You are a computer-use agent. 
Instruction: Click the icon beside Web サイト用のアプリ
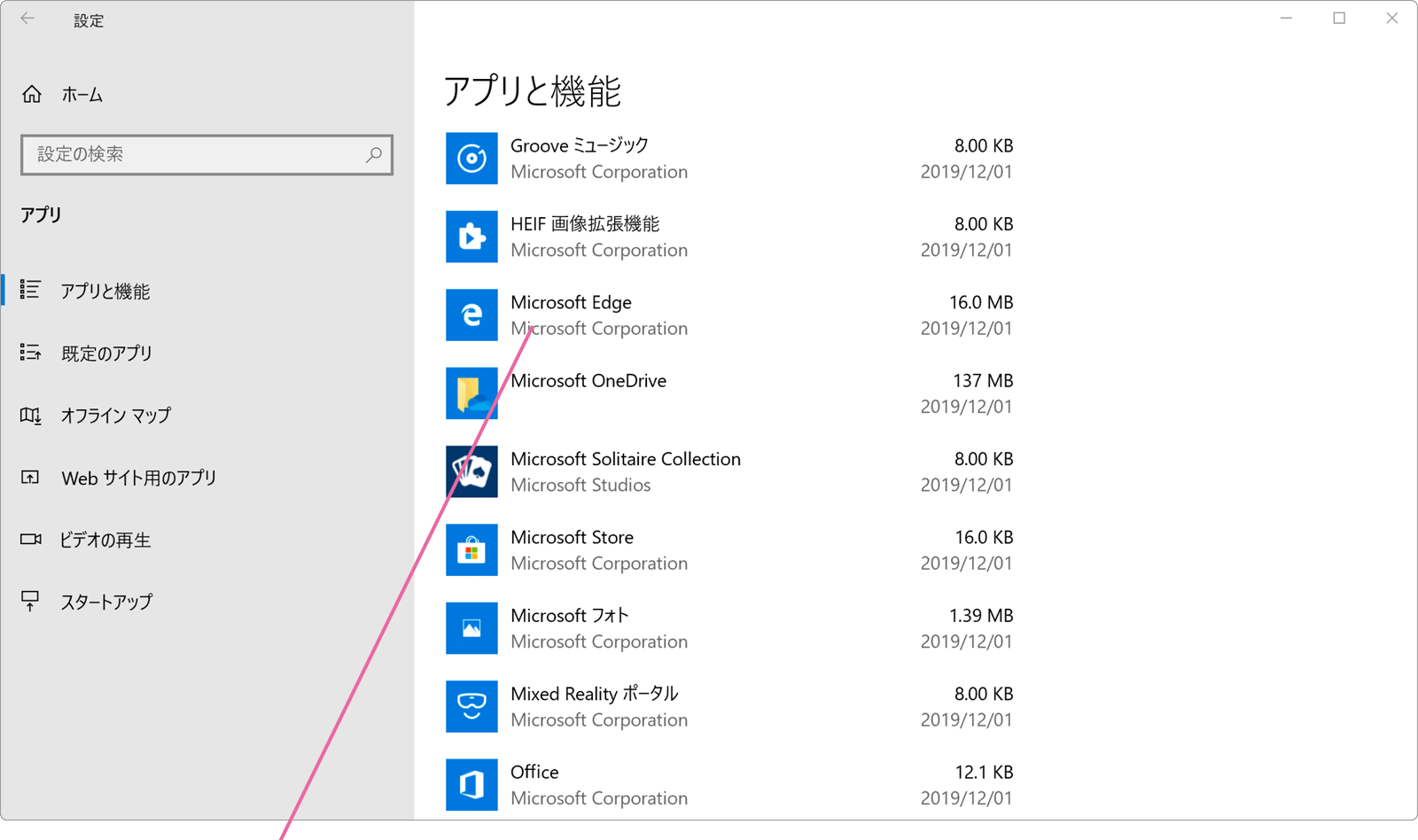tap(31, 478)
